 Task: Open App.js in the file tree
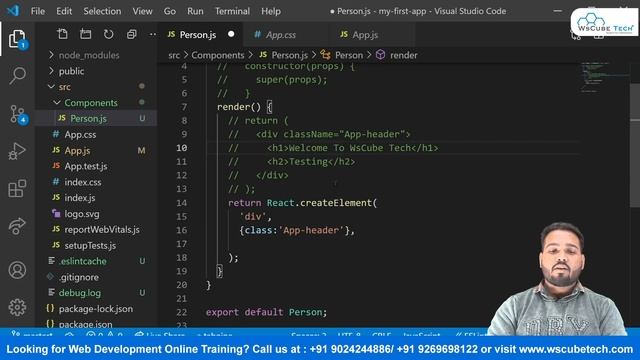click(x=96, y=150)
